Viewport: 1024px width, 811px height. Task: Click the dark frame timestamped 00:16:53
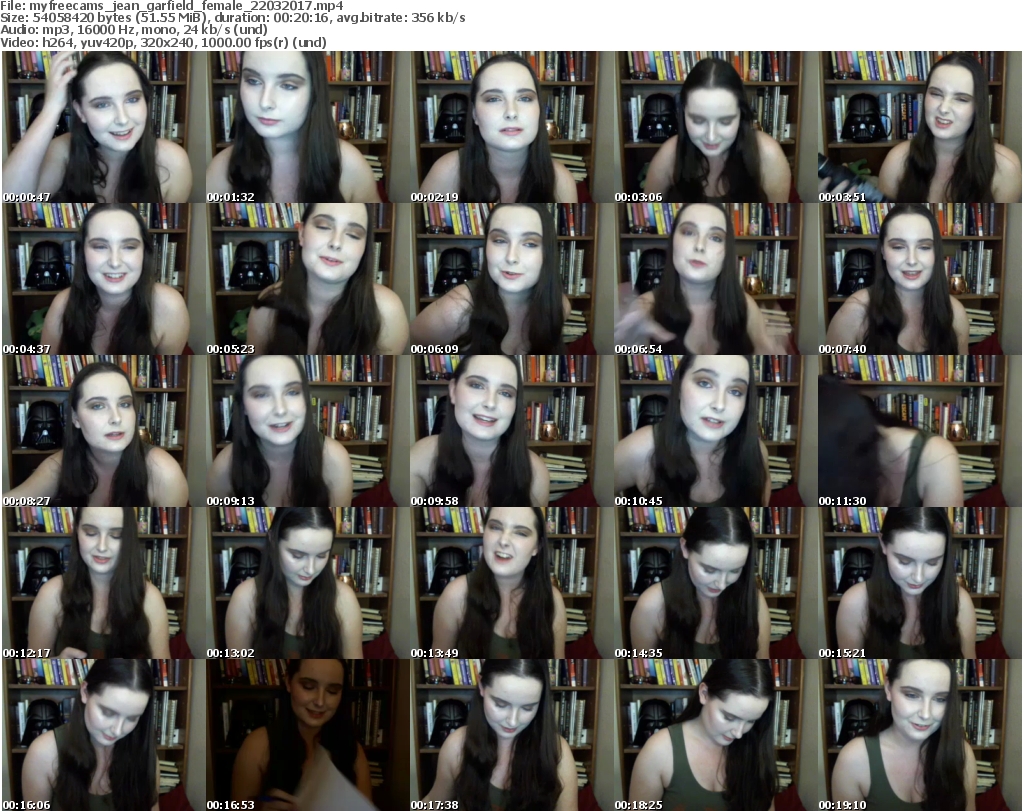point(307,735)
